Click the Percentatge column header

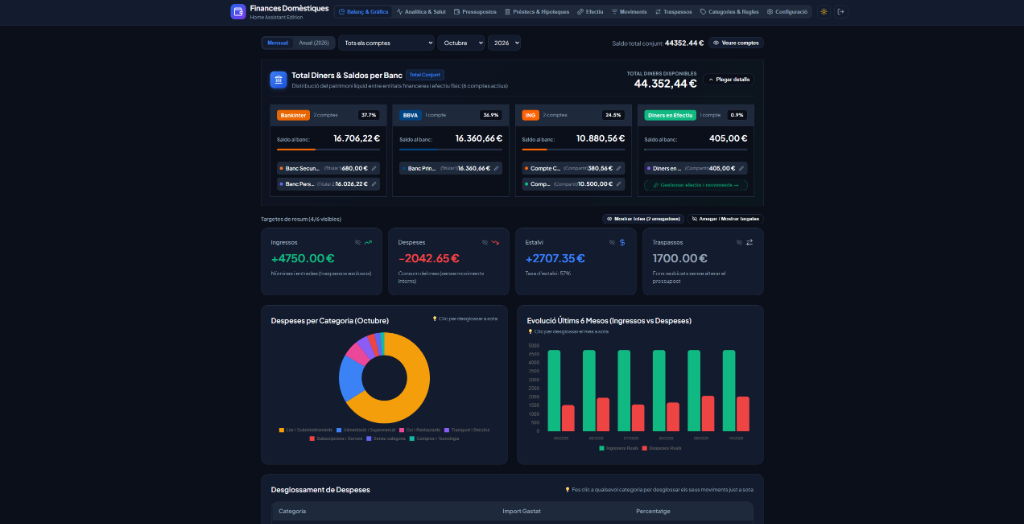pyautogui.click(x=653, y=511)
